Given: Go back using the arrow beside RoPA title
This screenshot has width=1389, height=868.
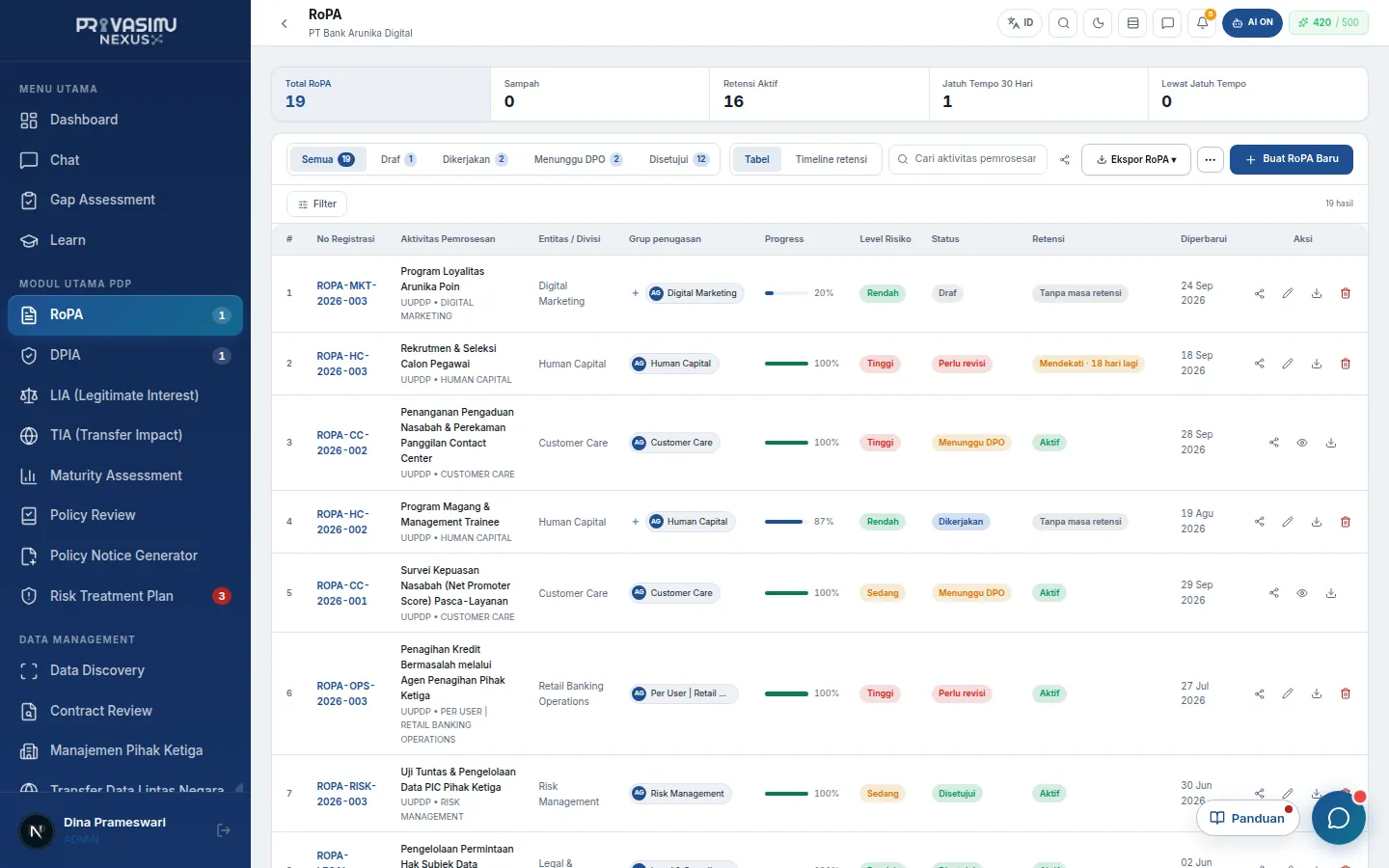Looking at the screenshot, I should (x=285, y=23).
